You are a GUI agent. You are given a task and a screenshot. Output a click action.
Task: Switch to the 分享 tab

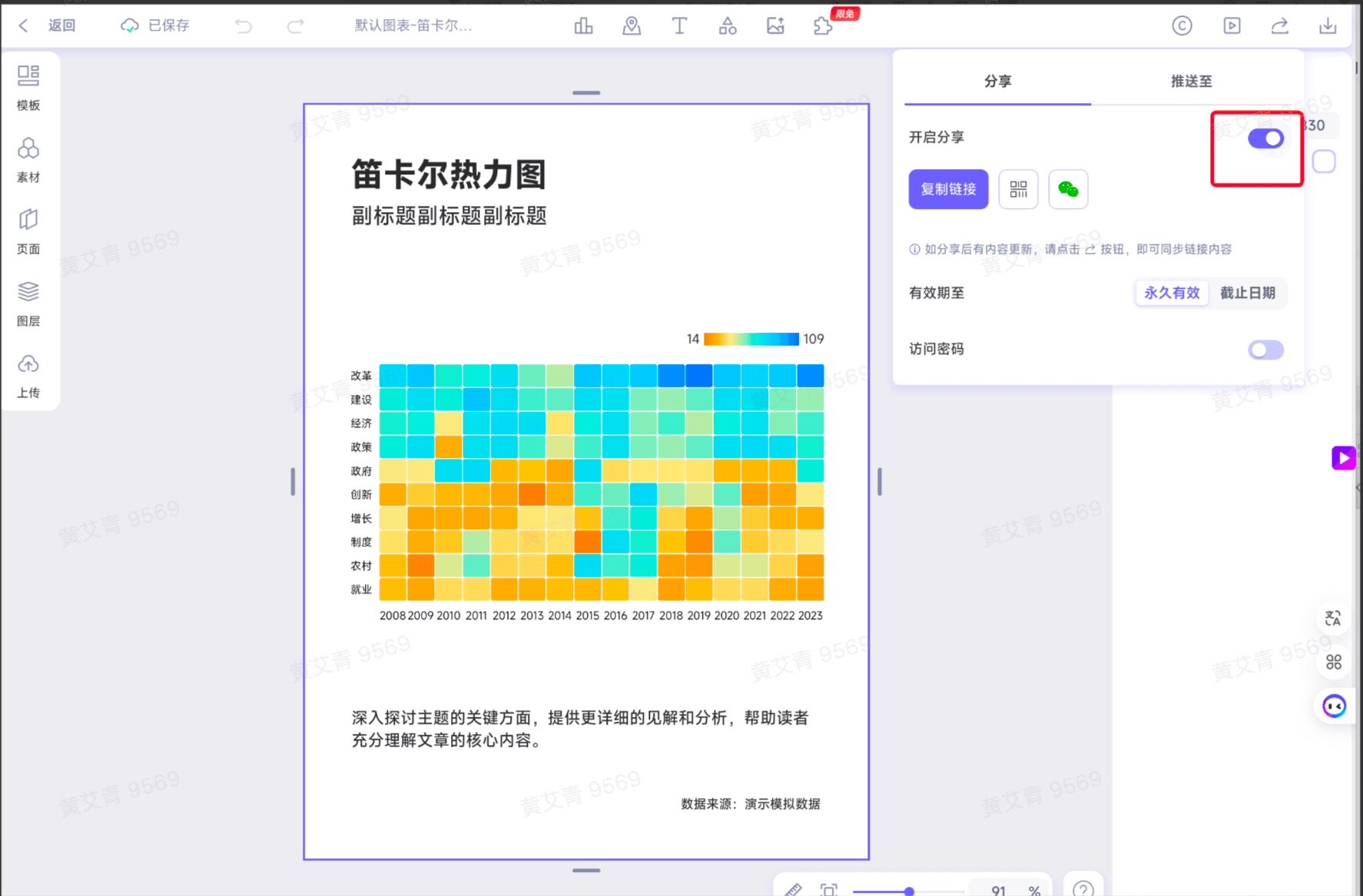997,81
